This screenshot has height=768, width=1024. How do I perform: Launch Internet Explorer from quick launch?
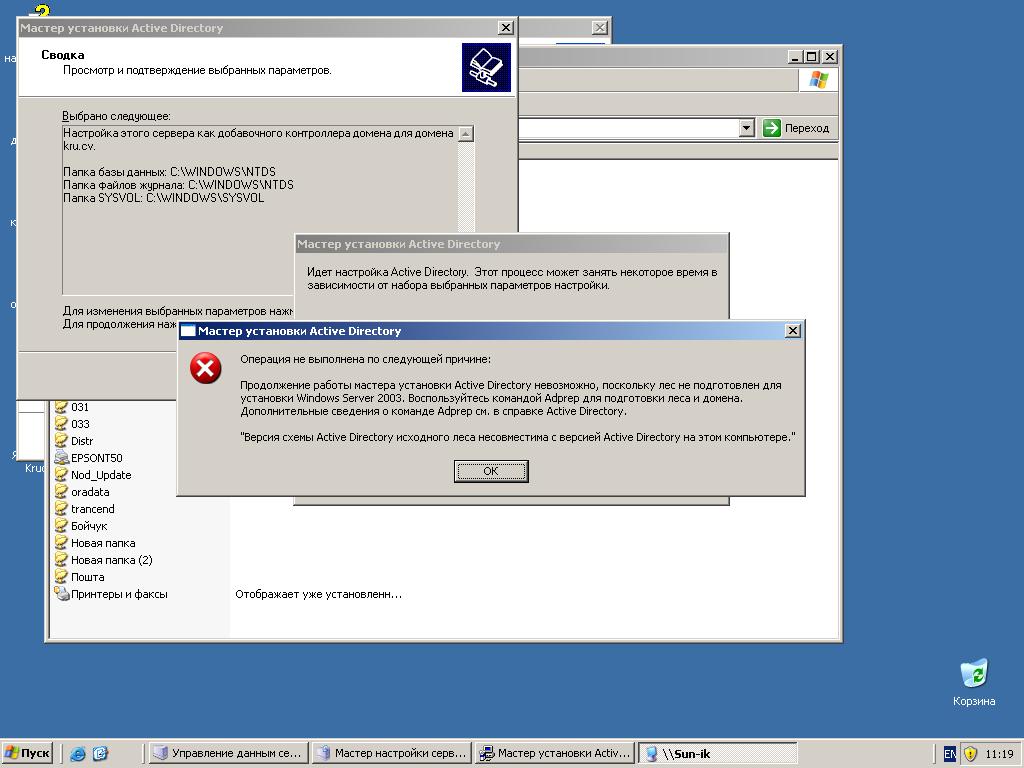[x=78, y=753]
